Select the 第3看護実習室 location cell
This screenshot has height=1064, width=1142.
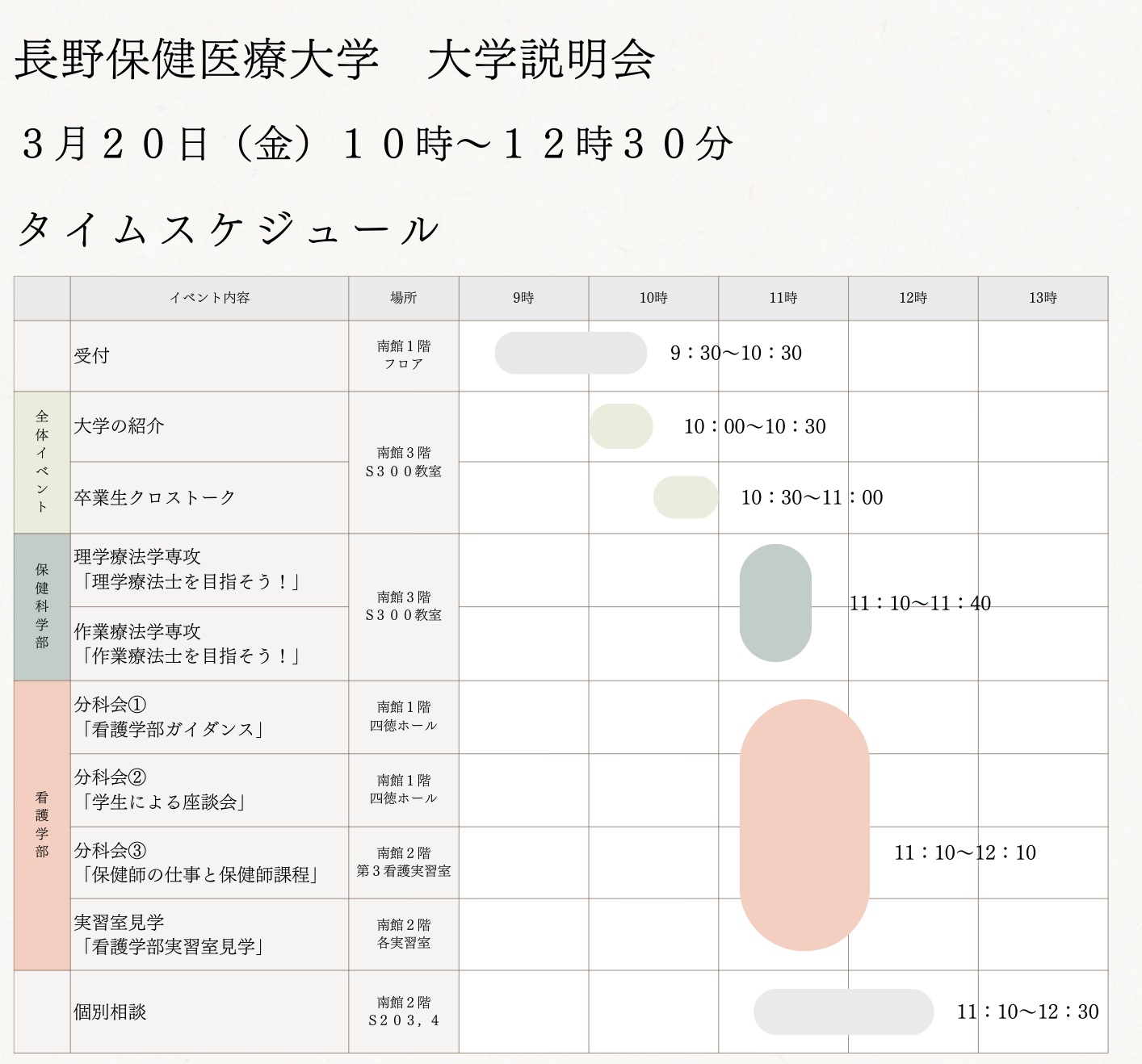(x=403, y=862)
